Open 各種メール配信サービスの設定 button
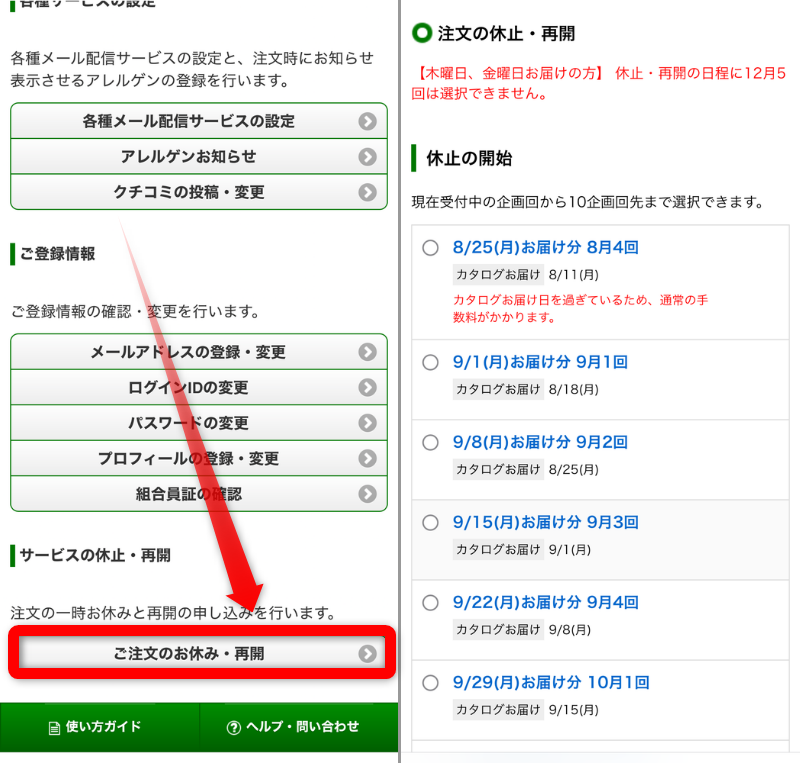 click(x=198, y=121)
